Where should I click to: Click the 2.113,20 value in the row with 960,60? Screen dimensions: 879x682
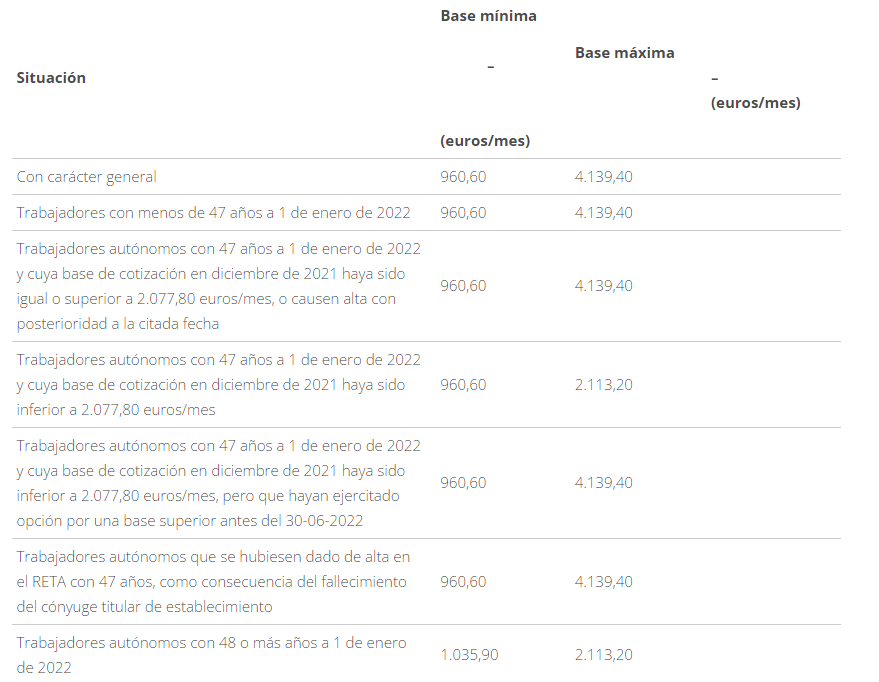[x=603, y=385]
